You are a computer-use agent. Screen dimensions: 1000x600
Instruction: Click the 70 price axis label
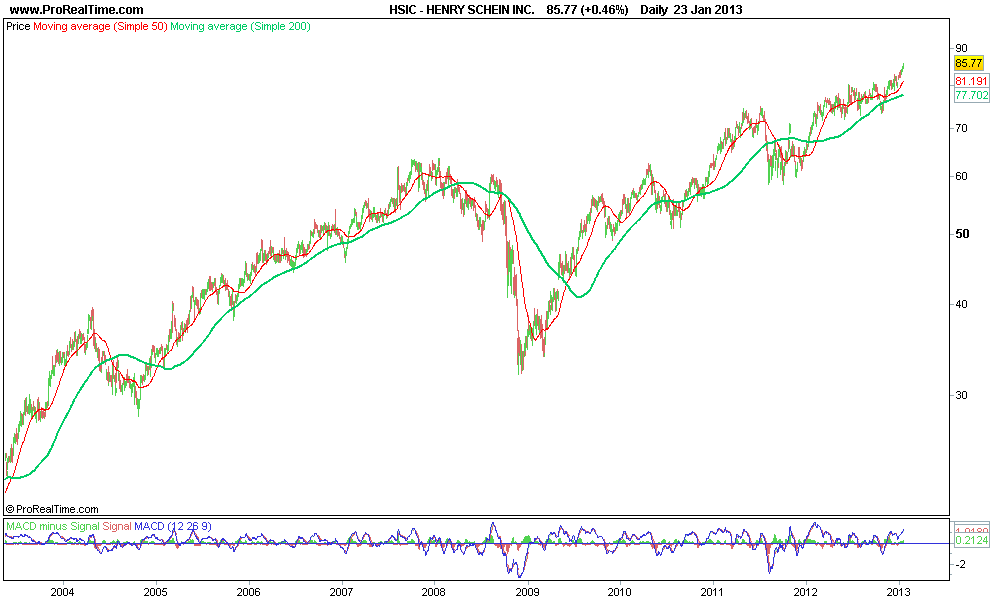pos(960,128)
